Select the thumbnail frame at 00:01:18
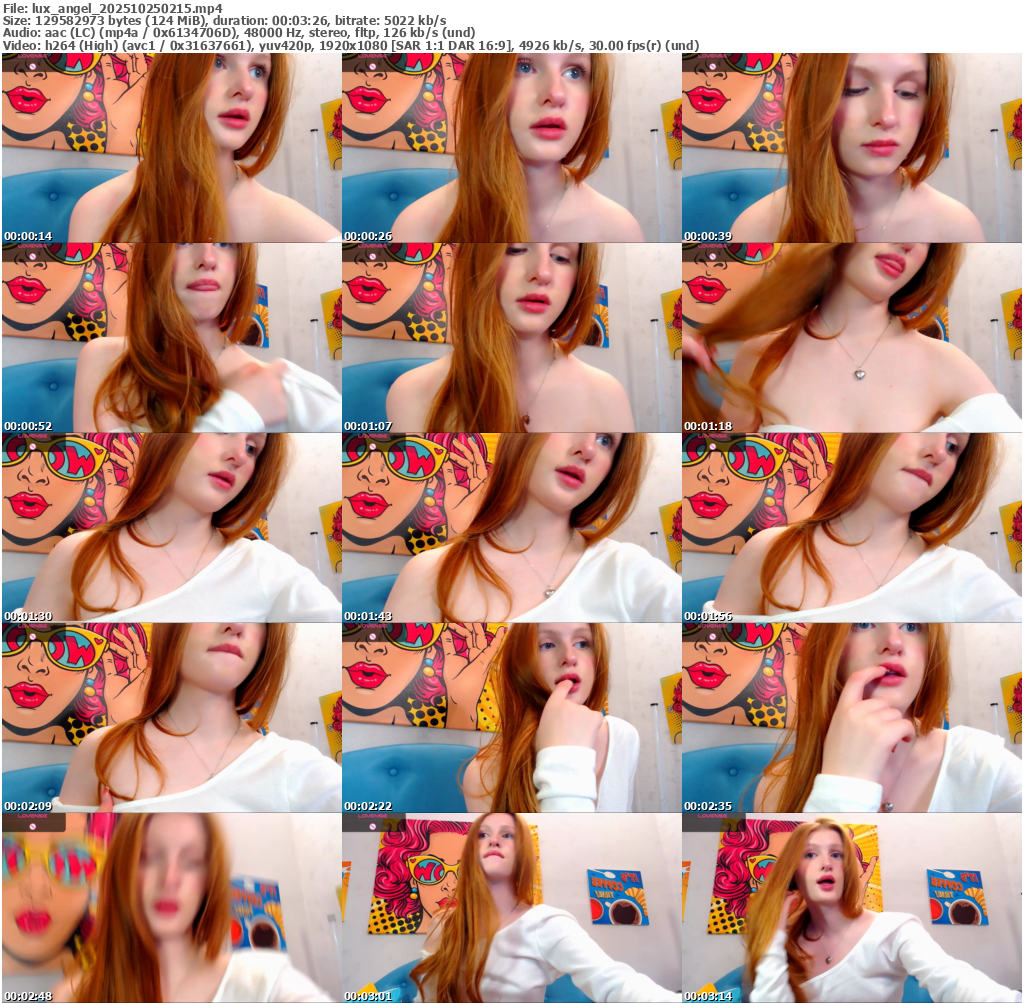This screenshot has height=1003, width=1024. pyautogui.click(x=852, y=338)
